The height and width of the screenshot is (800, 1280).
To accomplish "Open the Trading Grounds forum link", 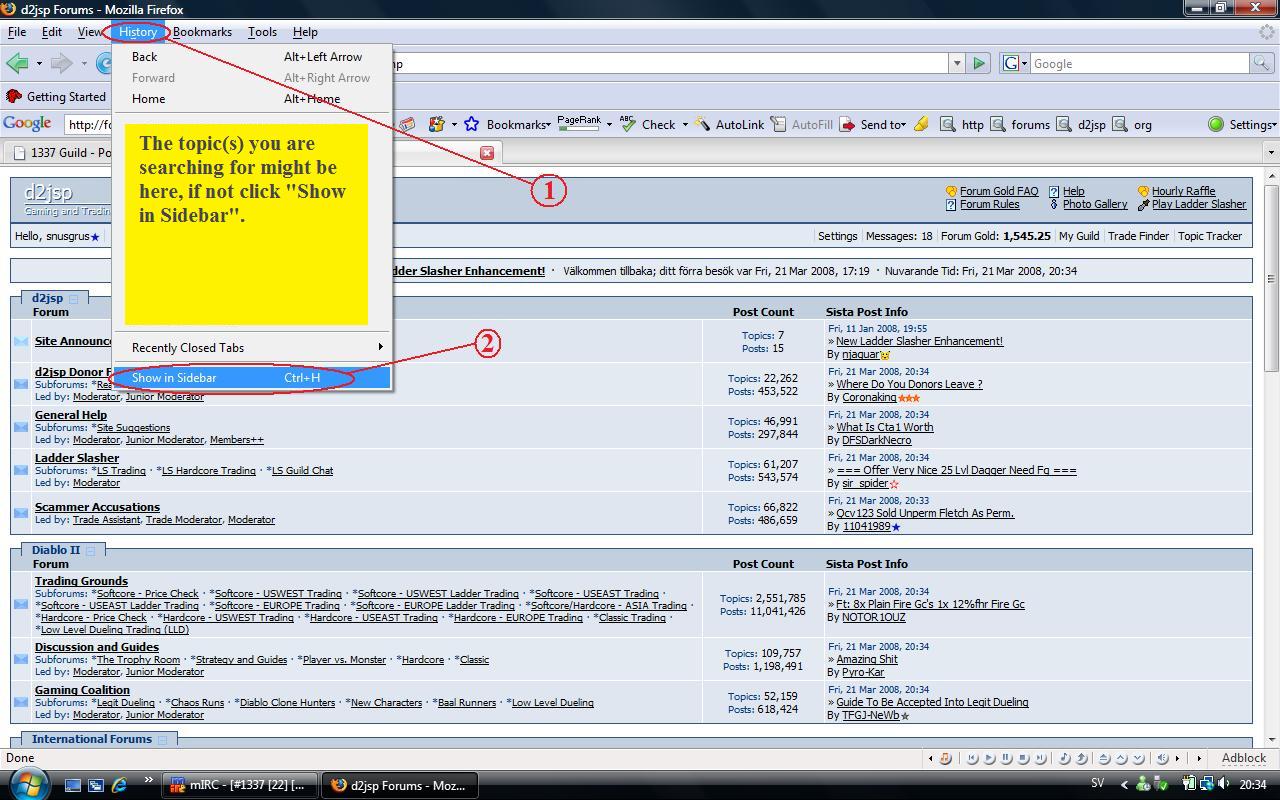I will 81,581.
